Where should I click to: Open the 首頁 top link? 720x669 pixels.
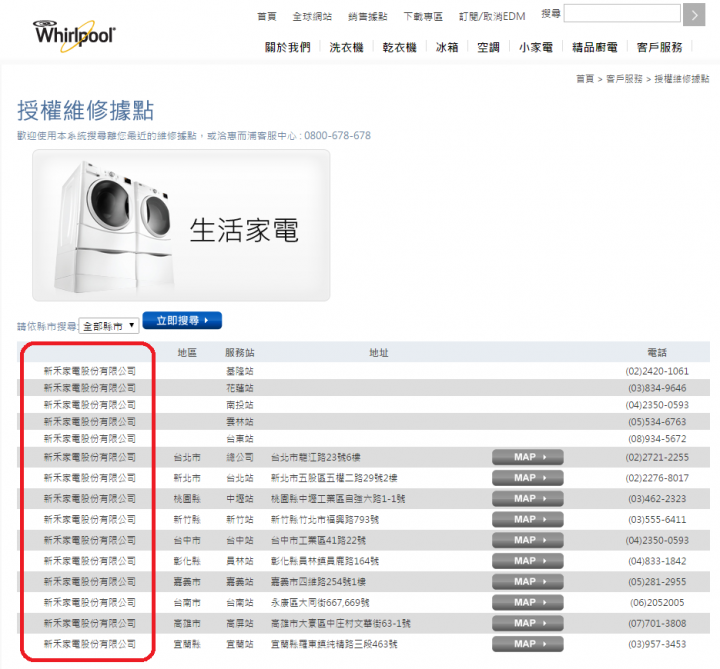pyautogui.click(x=267, y=17)
